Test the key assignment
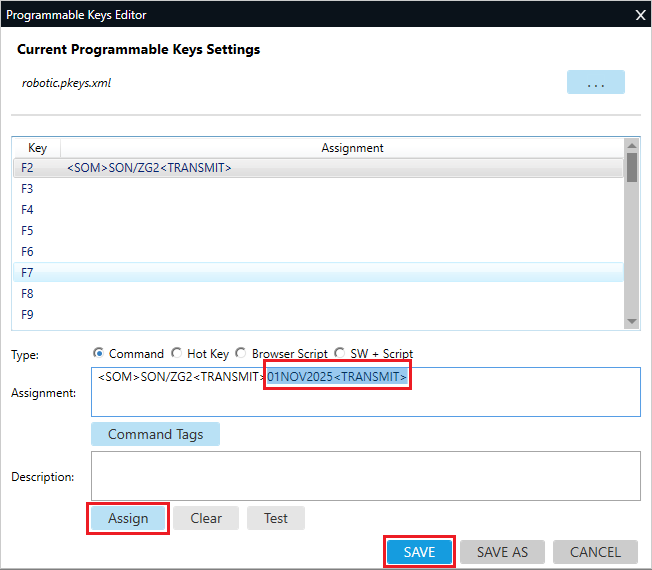This screenshot has width=652, height=570. pos(276,518)
